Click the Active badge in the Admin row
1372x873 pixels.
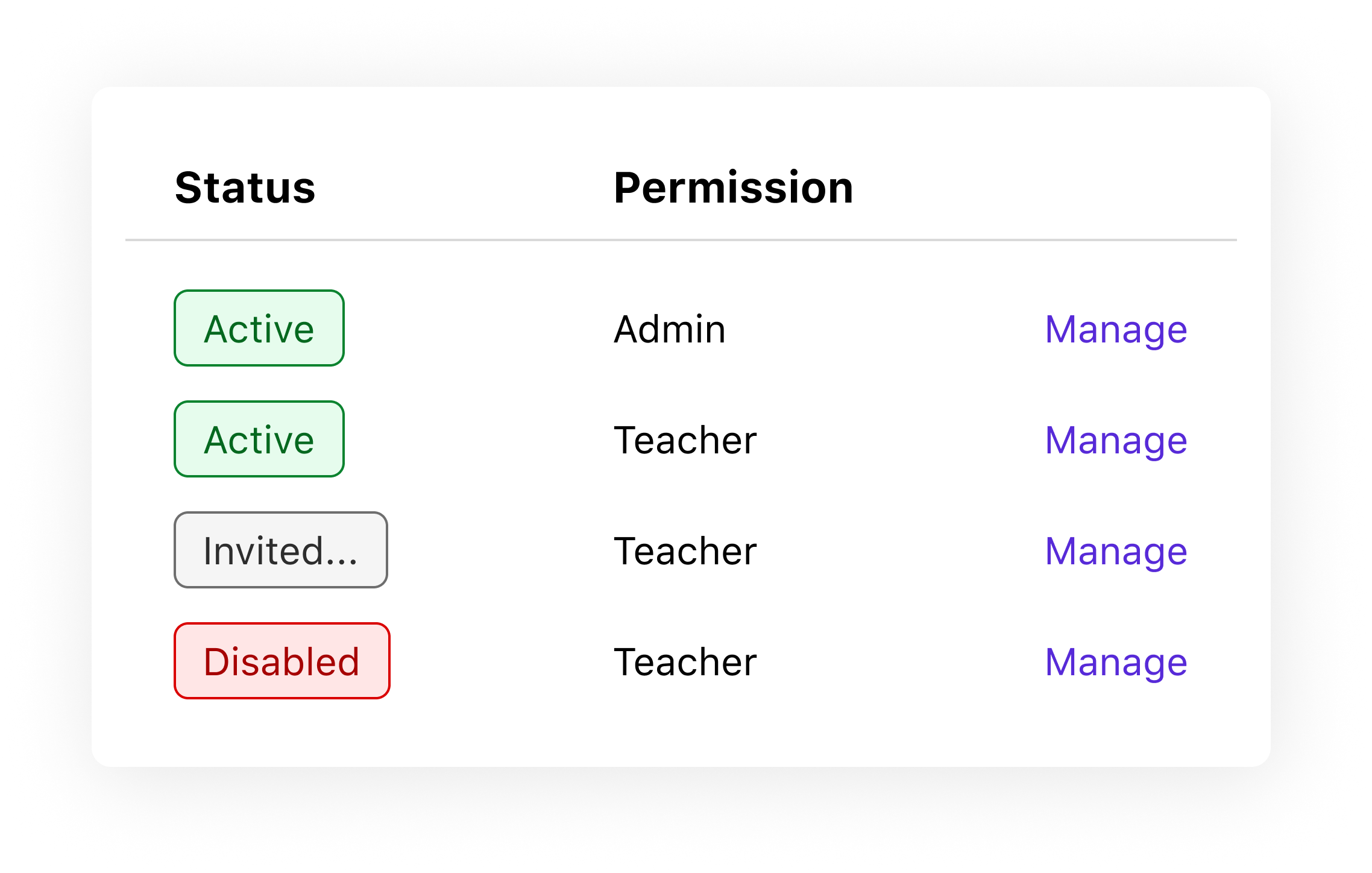[259, 329]
